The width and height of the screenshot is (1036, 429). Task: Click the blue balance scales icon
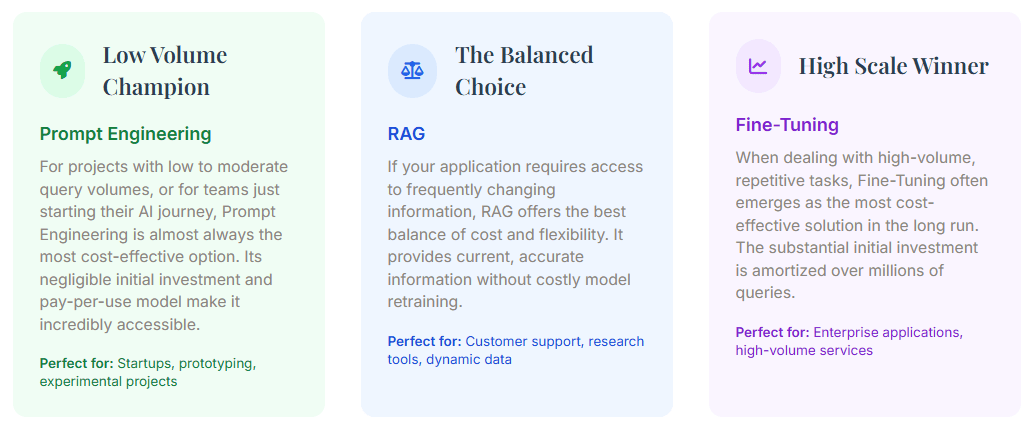click(412, 70)
